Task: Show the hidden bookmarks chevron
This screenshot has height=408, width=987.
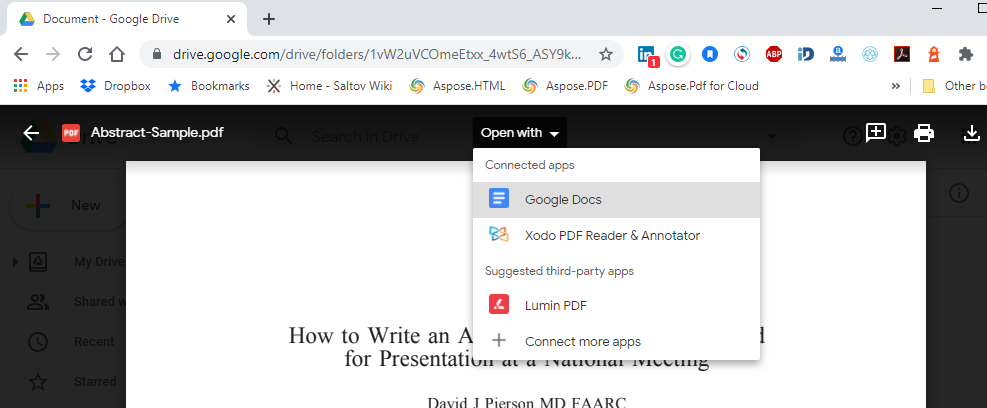Action: [x=896, y=86]
